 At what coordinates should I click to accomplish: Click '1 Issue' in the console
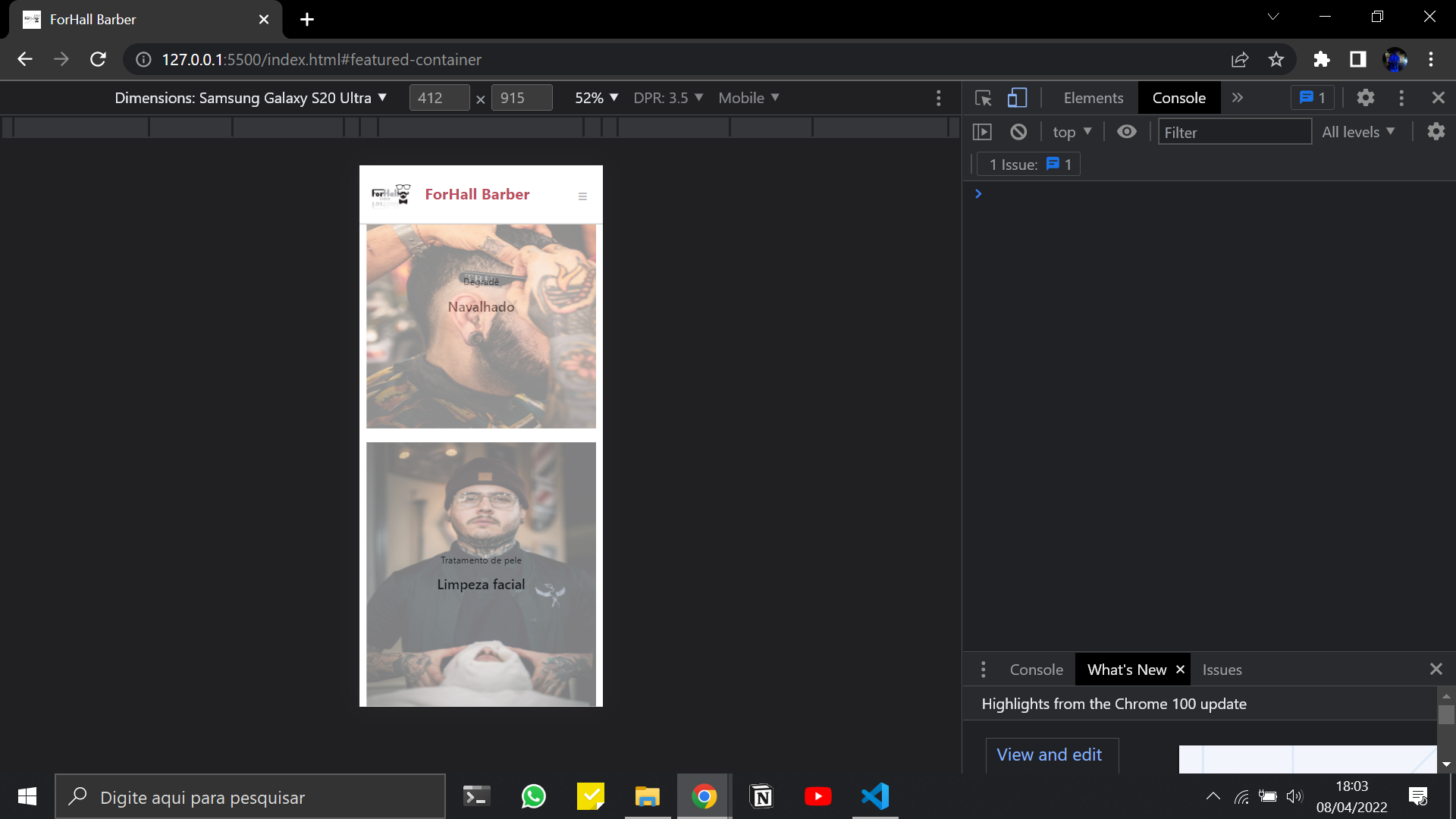pyautogui.click(x=1028, y=164)
